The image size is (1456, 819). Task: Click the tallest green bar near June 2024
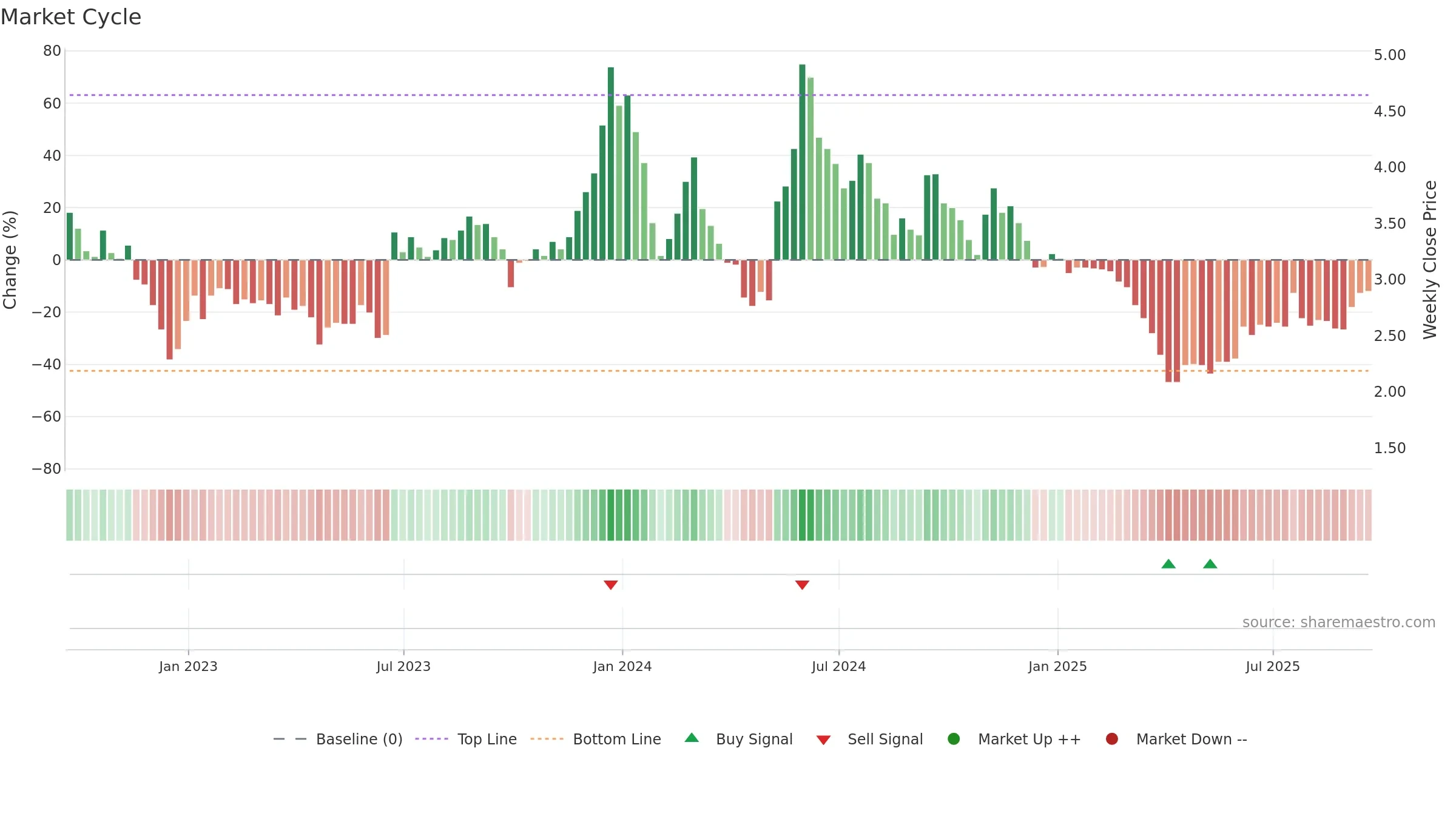[x=802, y=162]
